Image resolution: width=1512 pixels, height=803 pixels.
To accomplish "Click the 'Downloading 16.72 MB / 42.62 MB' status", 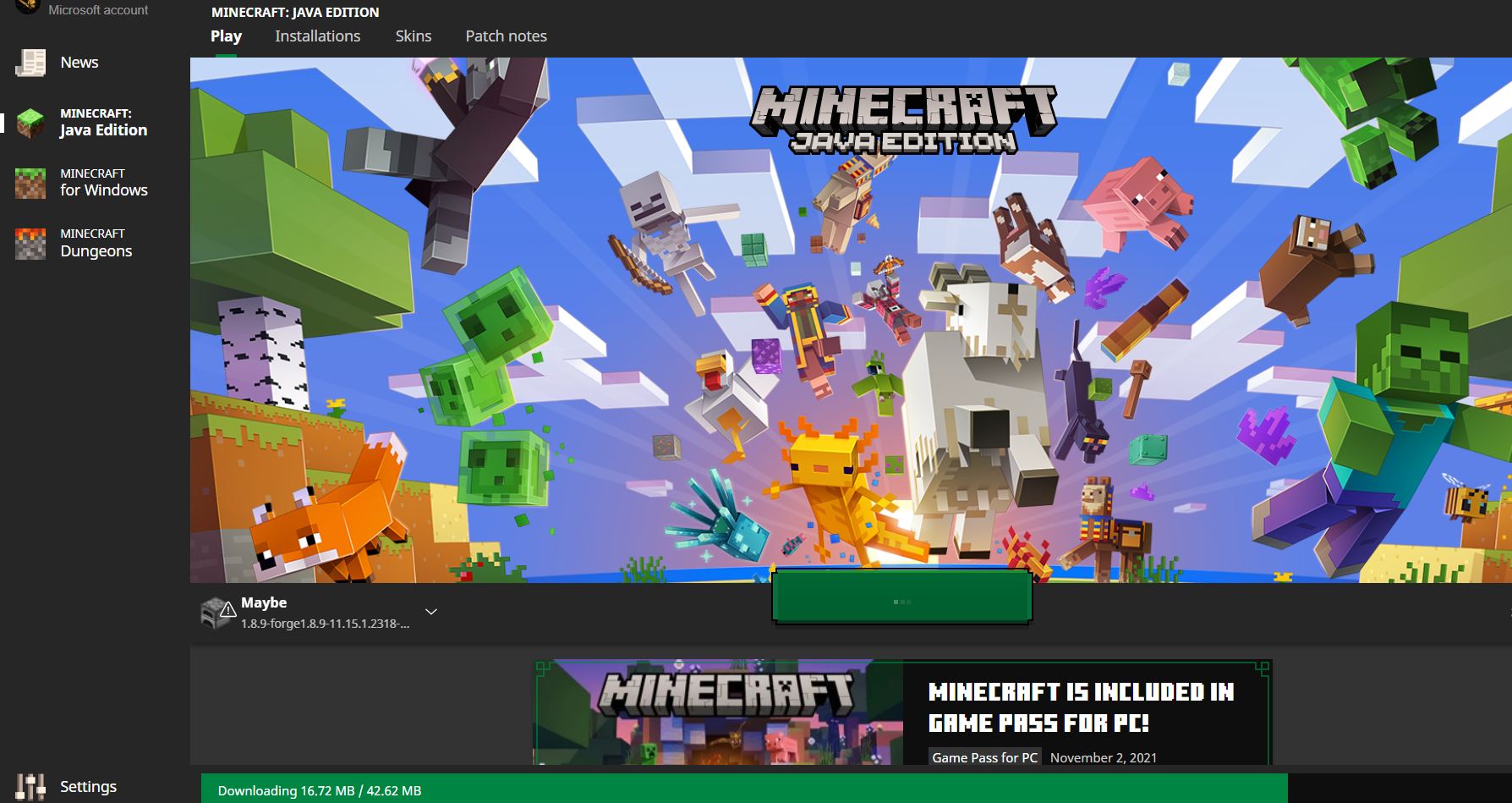I will [x=320, y=791].
